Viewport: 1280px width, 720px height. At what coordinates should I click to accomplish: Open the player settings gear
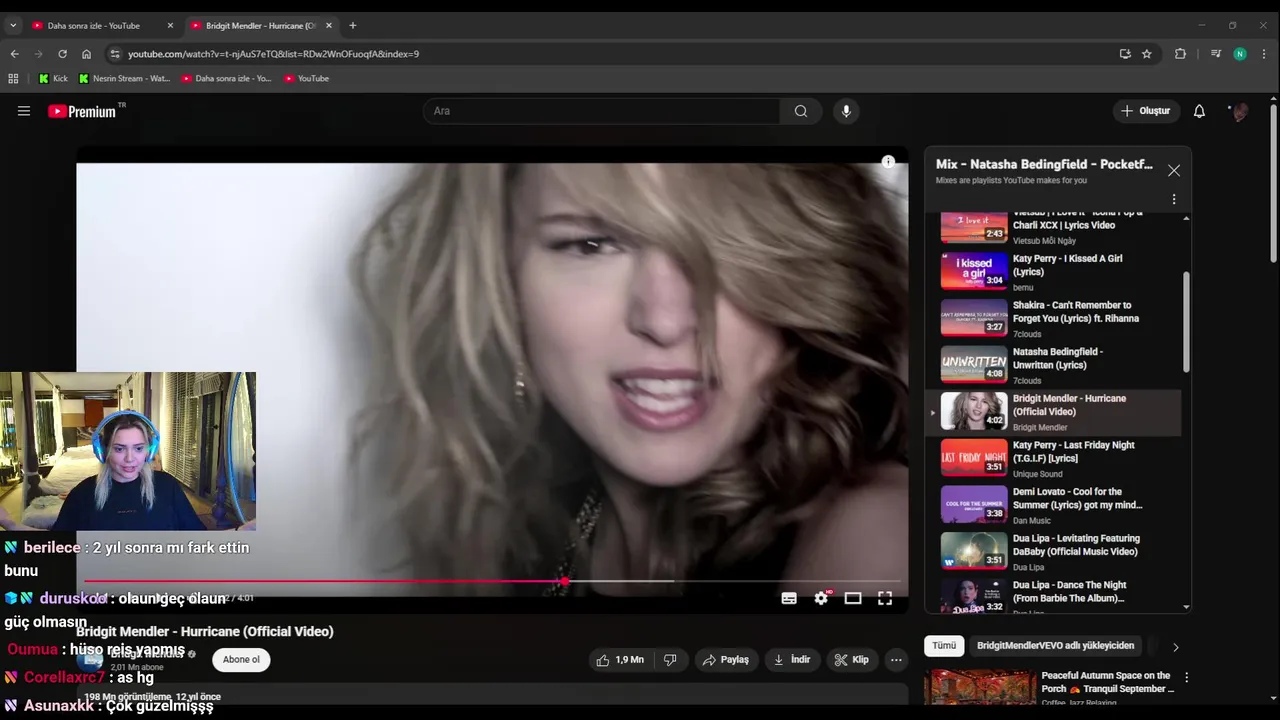point(821,598)
